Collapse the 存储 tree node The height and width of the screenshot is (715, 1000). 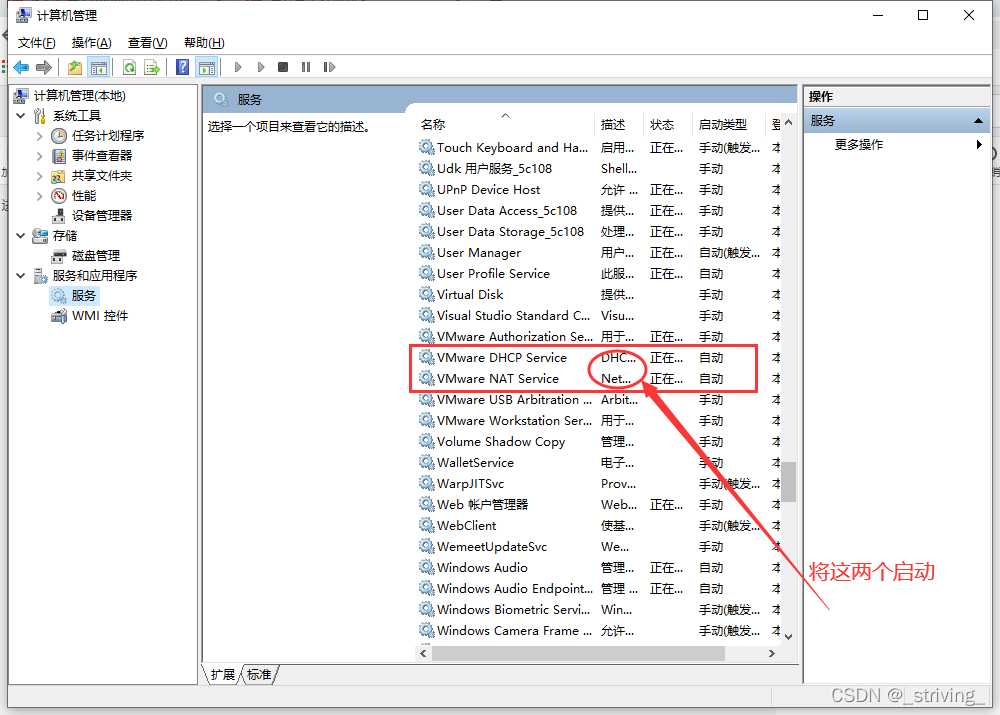pos(20,235)
